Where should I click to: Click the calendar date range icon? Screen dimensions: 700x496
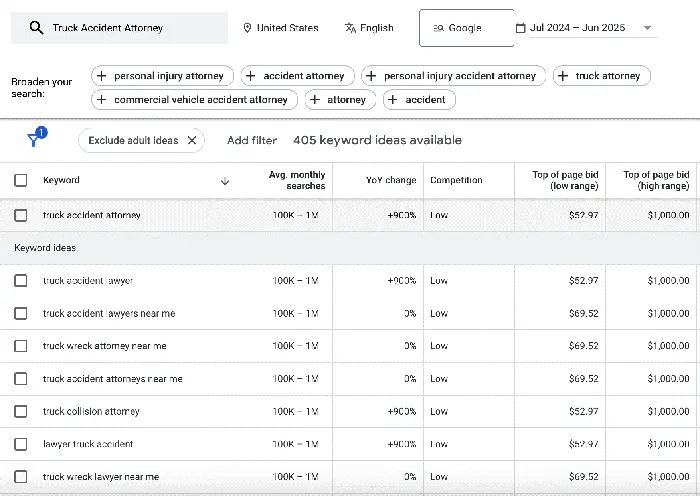pos(520,28)
